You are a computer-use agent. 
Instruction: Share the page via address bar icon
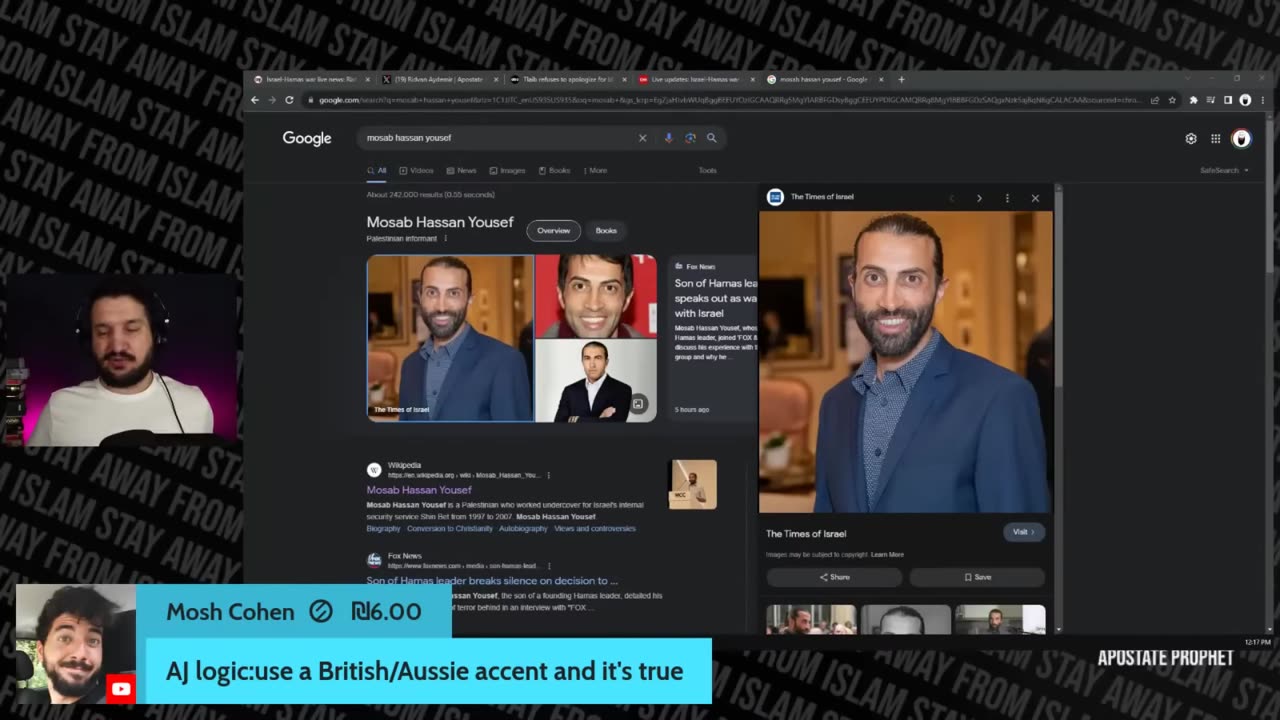point(1155,100)
